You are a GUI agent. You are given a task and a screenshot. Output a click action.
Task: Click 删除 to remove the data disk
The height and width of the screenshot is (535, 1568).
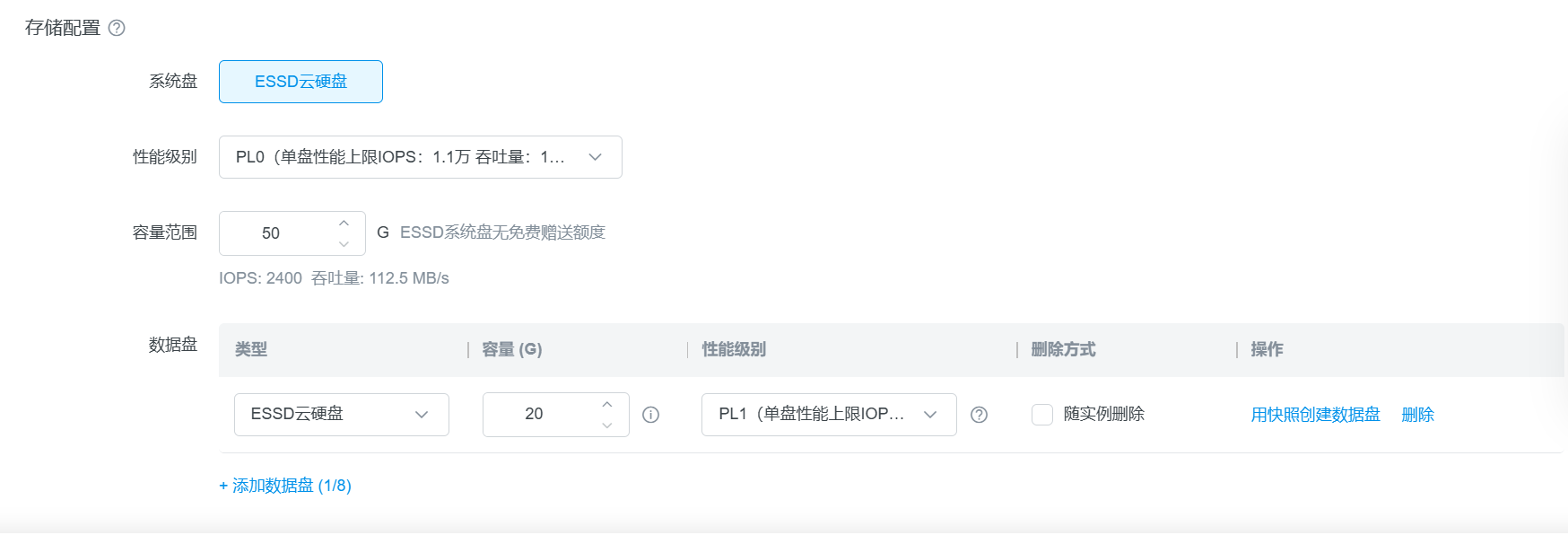(1417, 415)
